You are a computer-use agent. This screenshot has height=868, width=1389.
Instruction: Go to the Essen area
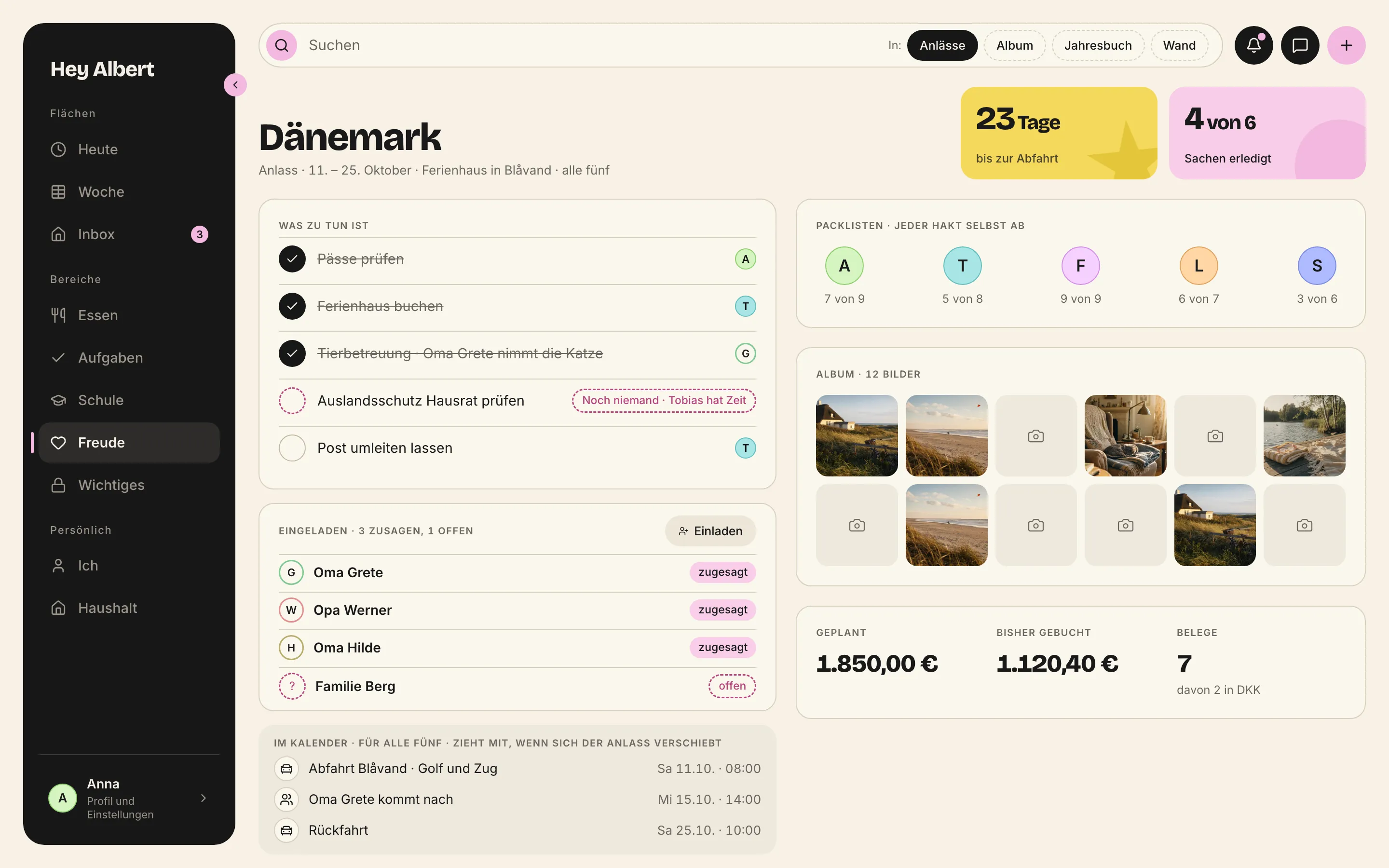tap(129, 315)
